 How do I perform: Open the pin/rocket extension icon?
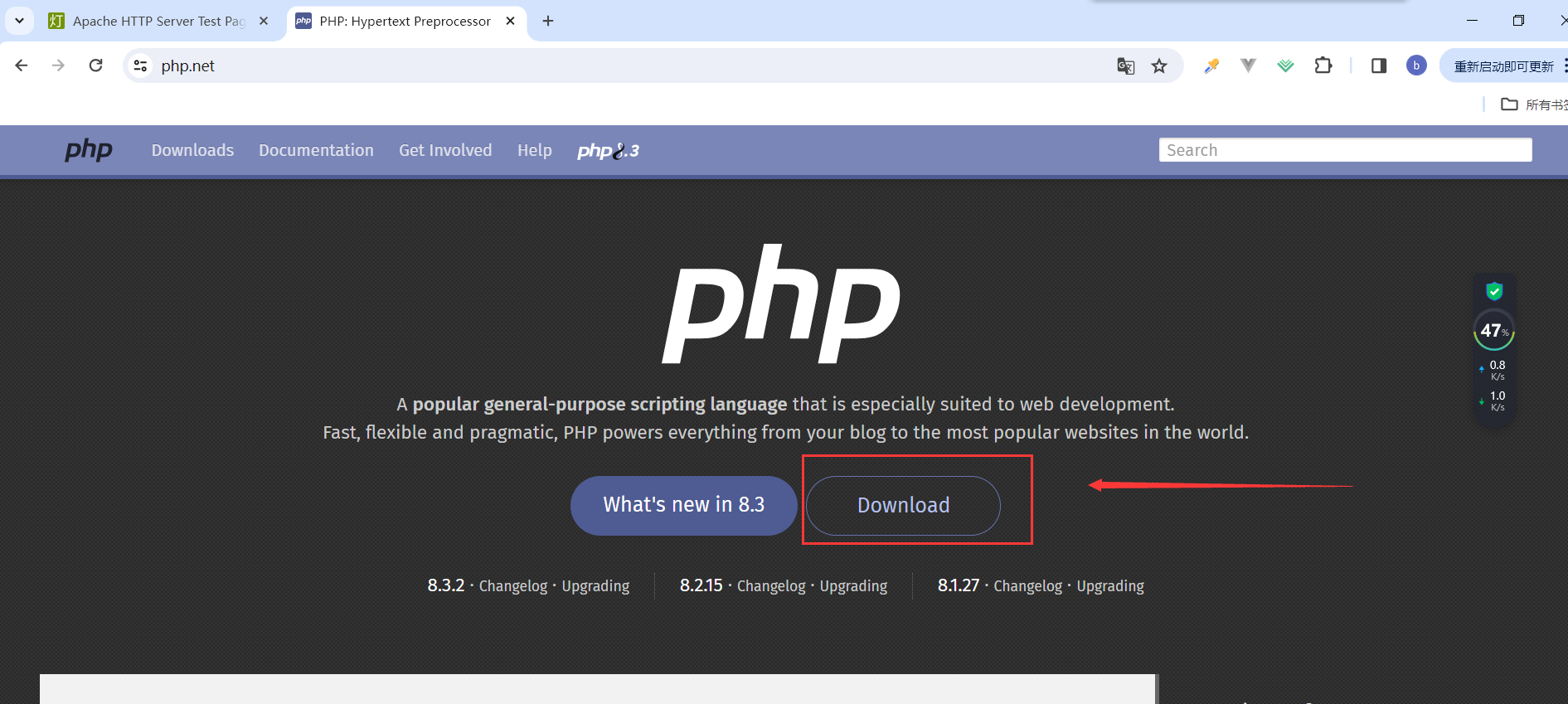pos(1211,66)
